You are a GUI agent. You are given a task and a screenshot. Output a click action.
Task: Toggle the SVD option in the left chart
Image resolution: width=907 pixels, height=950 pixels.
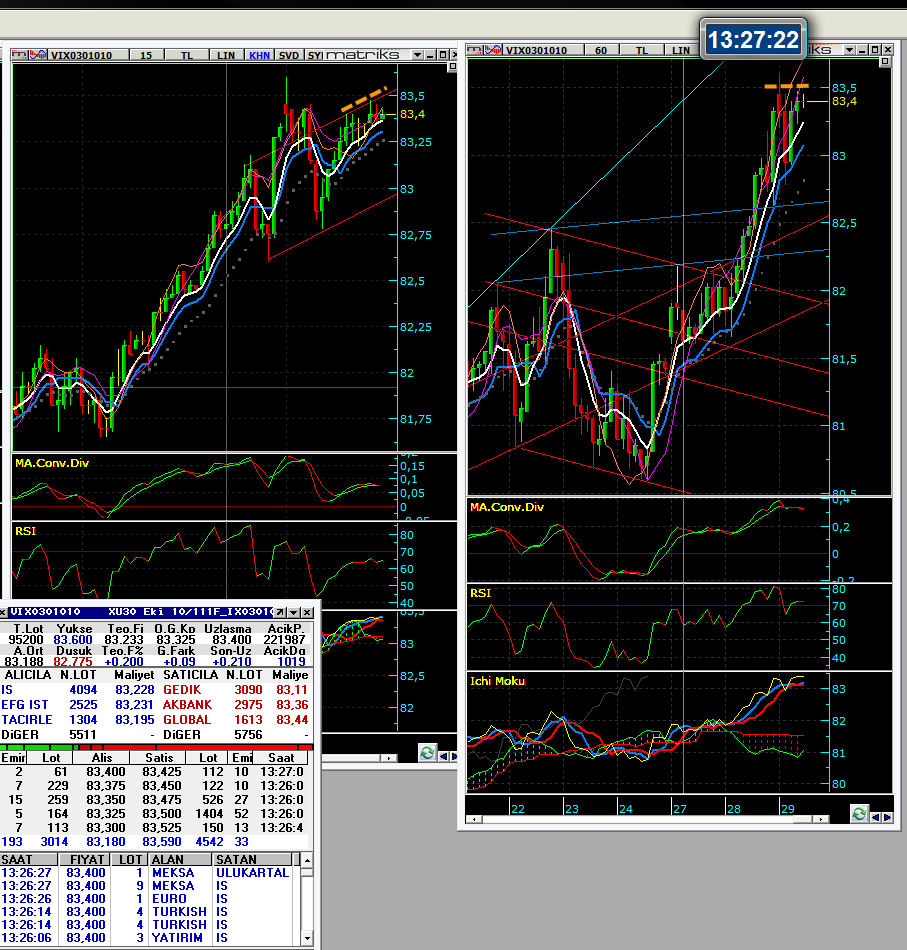pyautogui.click(x=289, y=55)
